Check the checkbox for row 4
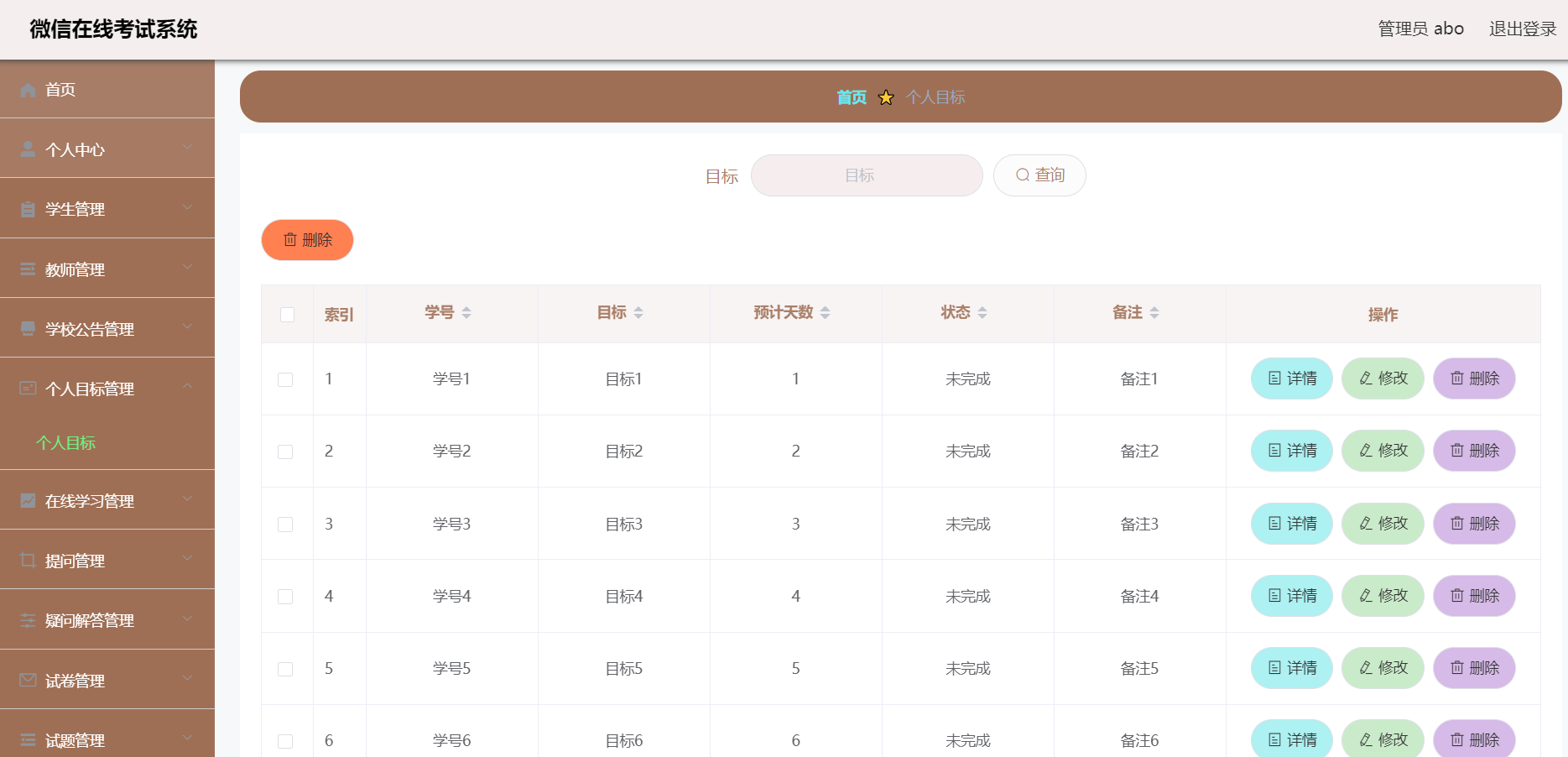Screen dimensions: 1568x757 (x=285, y=597)
